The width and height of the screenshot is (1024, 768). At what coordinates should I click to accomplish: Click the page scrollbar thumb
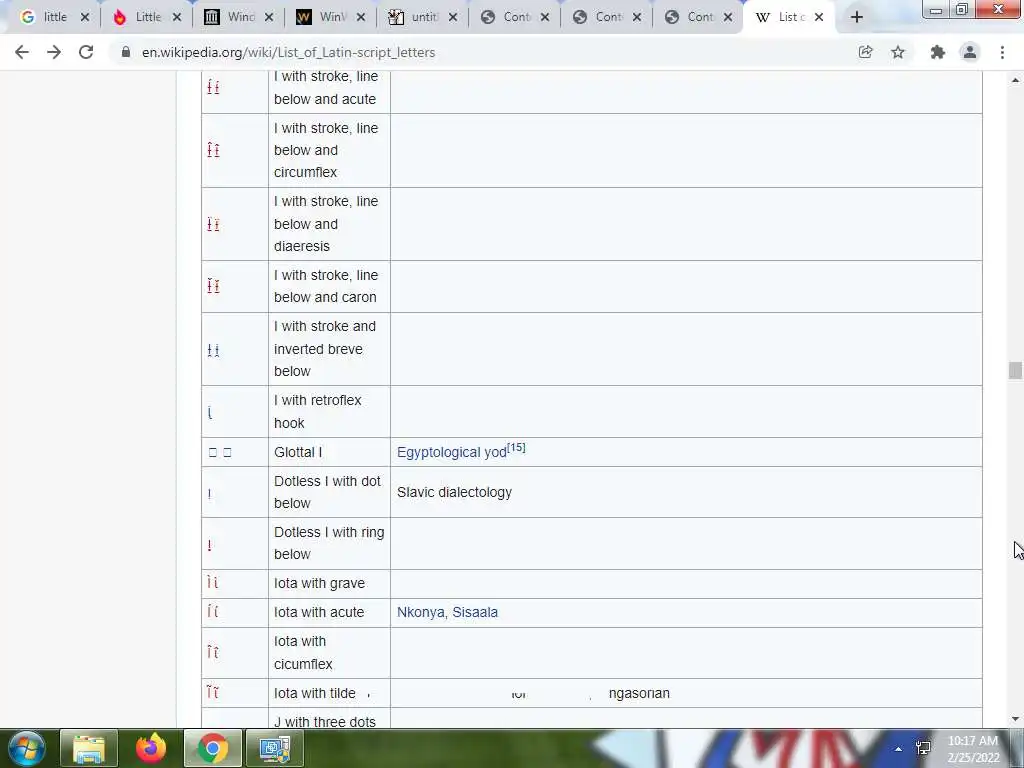coord(1015,370)
